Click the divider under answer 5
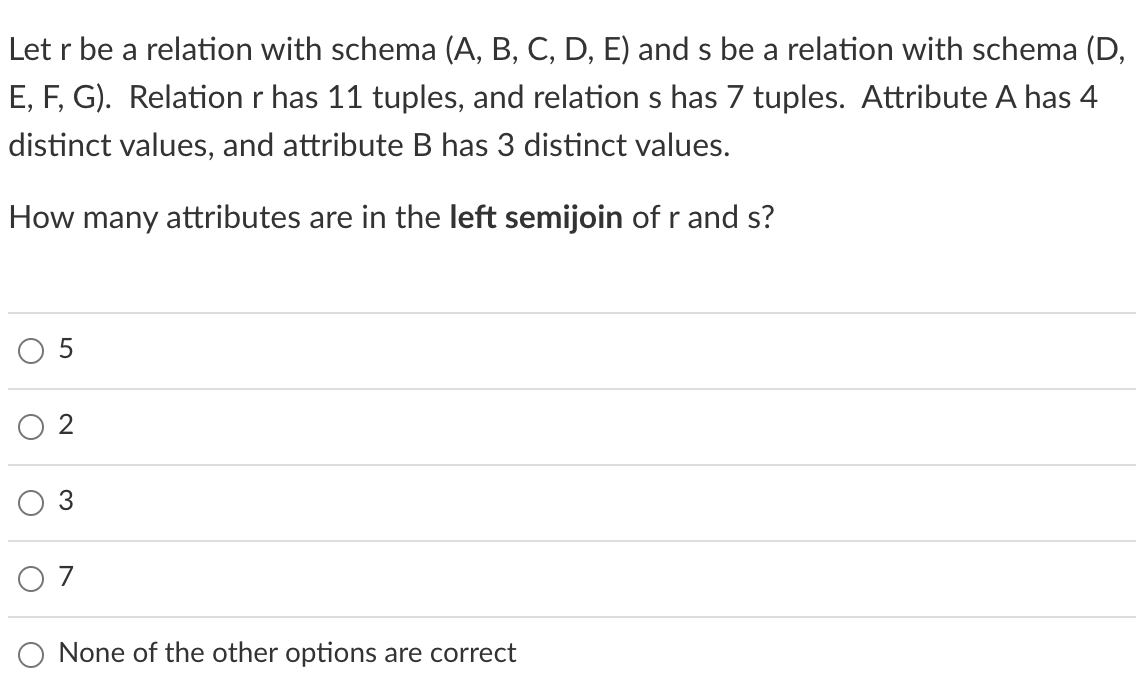The height and width of the screenshot is (700, 1146). (573, 388)
